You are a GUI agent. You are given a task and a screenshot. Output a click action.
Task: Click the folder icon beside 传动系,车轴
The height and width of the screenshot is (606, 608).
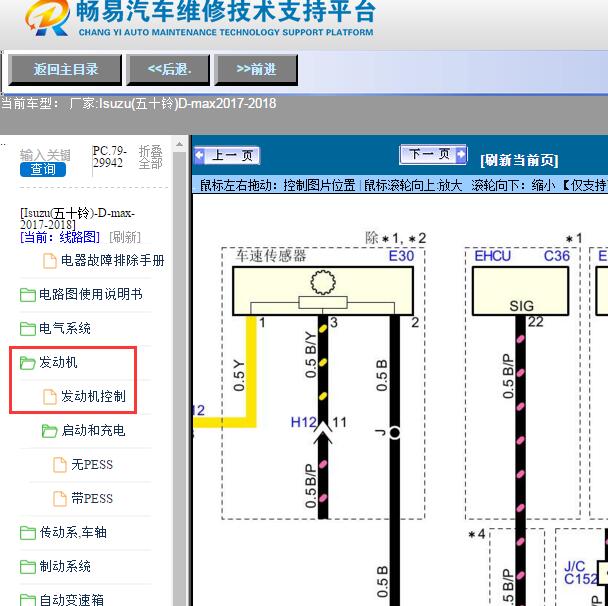pyautogui.click(x=28, y=533)
